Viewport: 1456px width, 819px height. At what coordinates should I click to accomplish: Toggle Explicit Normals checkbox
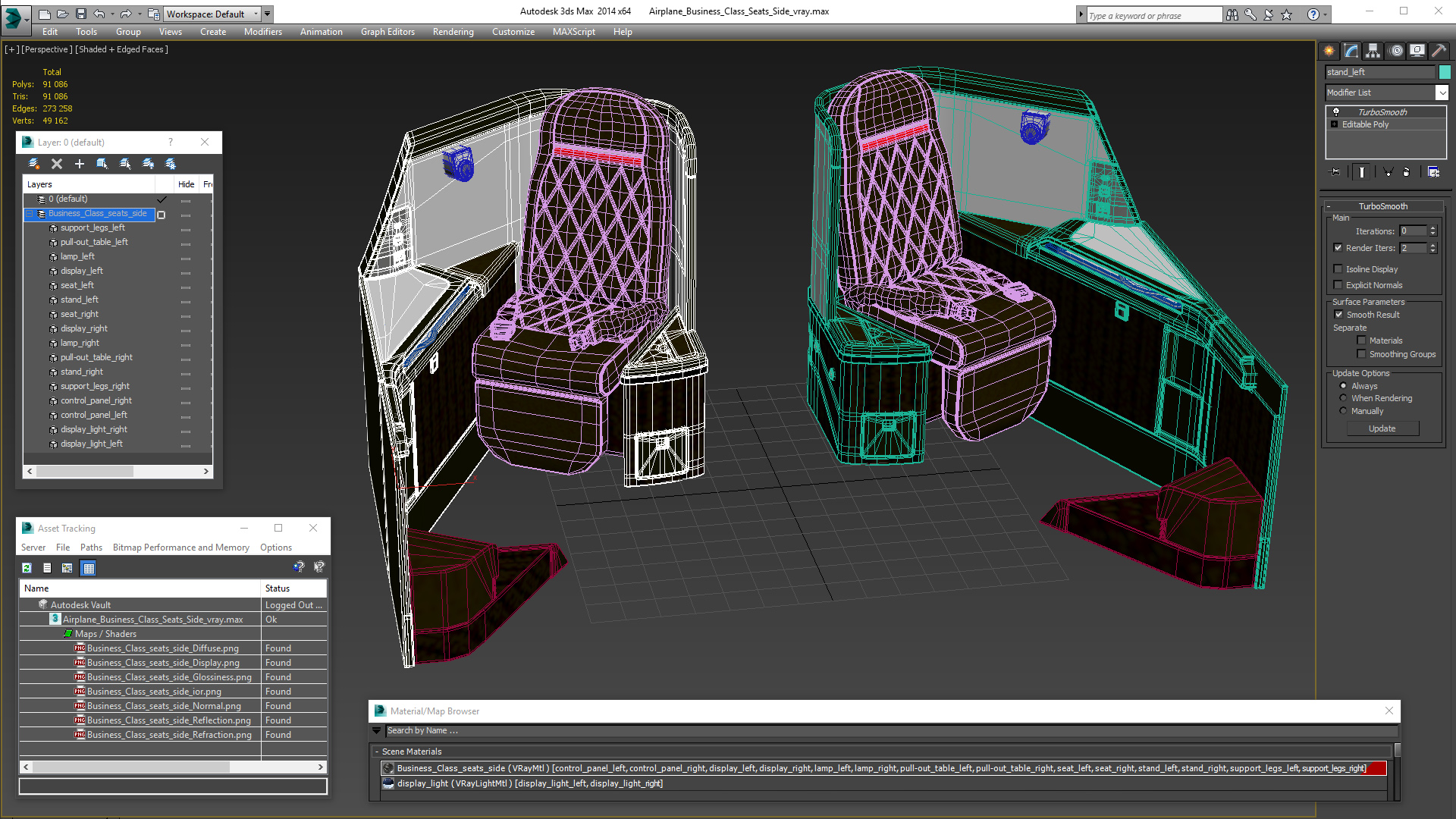[1338, 285]
